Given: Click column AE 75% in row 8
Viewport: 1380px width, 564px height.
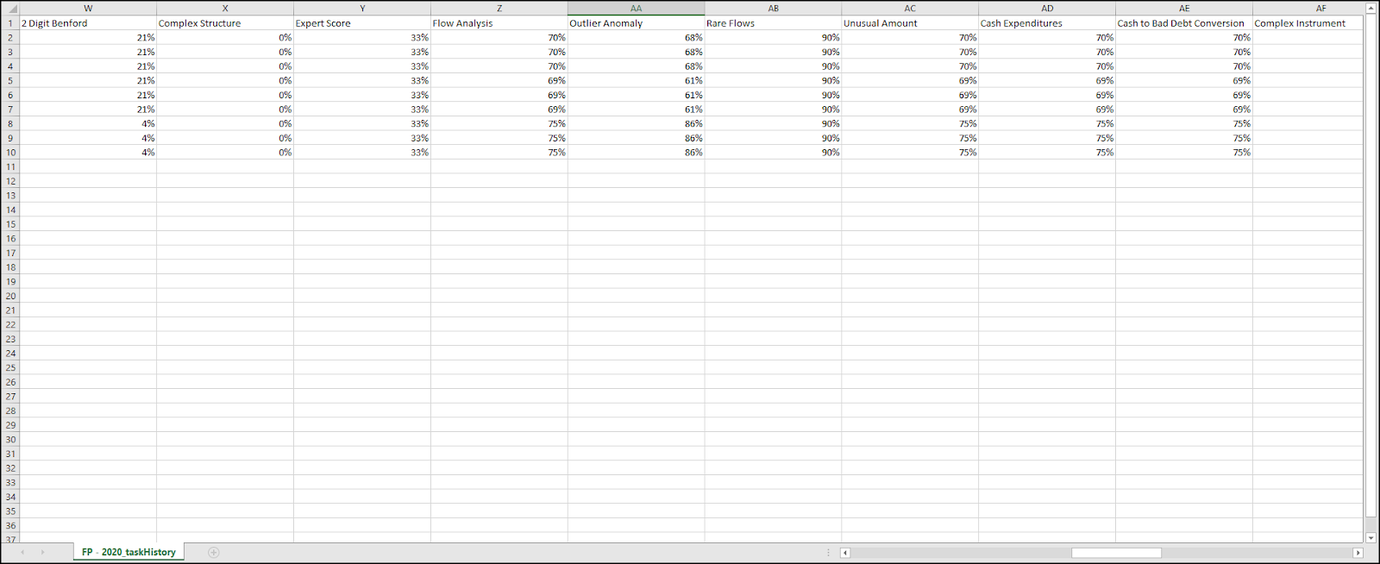Looking at the screenshot, I should [x=1184, y=123].
